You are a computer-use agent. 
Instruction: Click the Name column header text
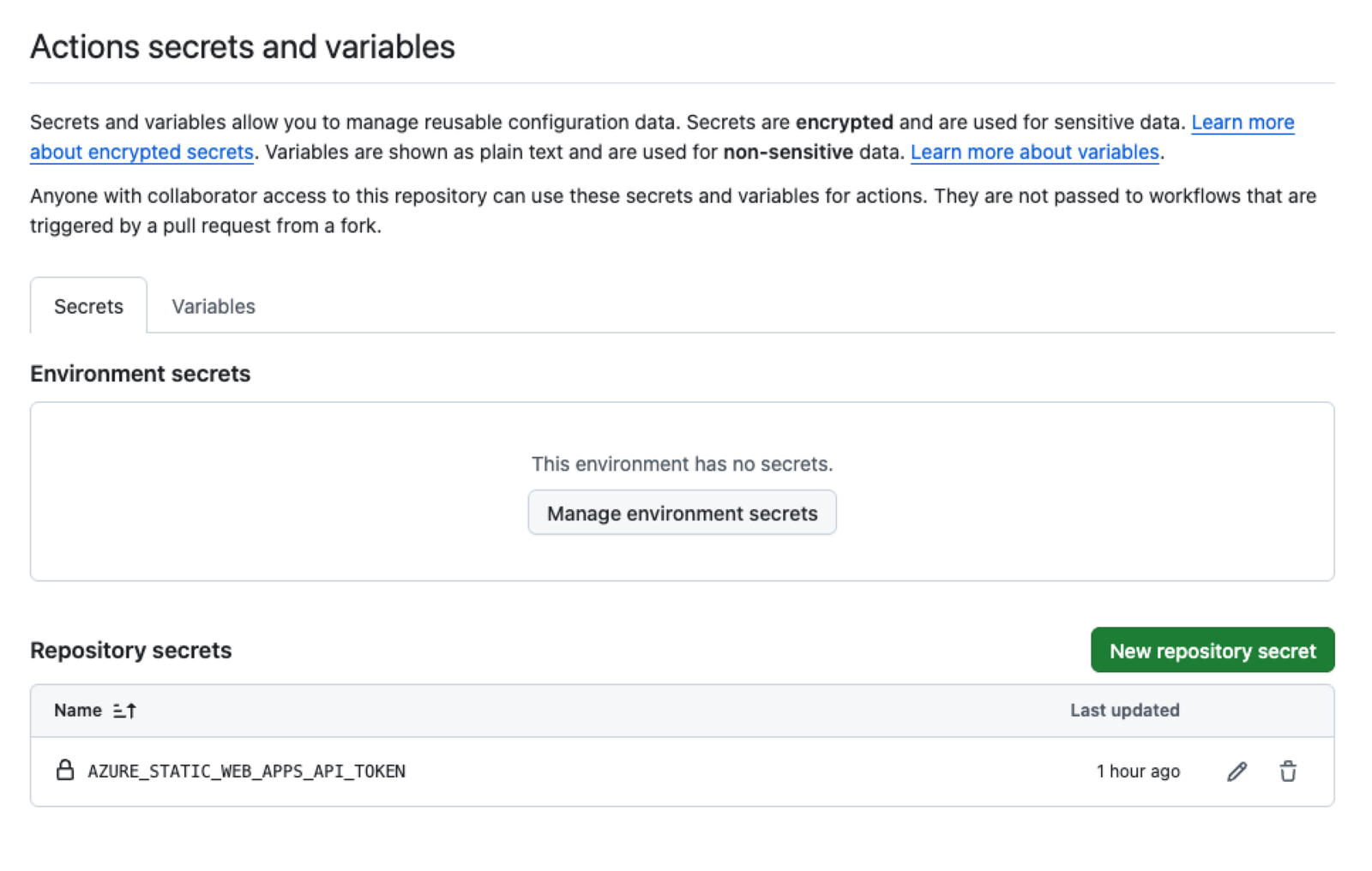coord(78,710)
